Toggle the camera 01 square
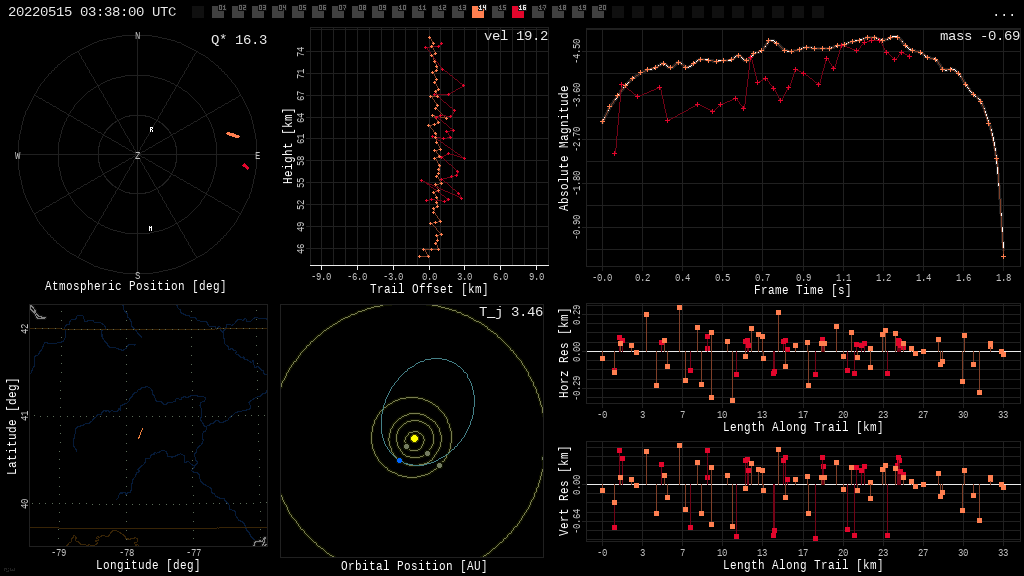 click(218, 12)
